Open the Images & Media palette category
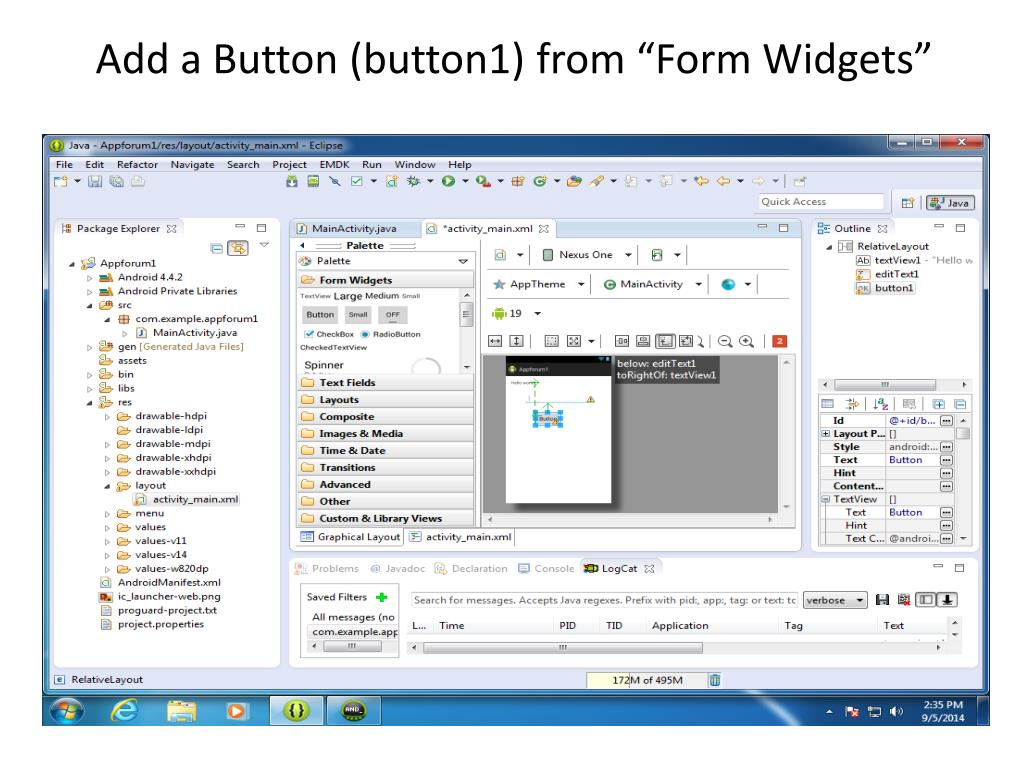The width and height of the screenshot is (1024, 768). pyautogui.click(x=385, y=434)
